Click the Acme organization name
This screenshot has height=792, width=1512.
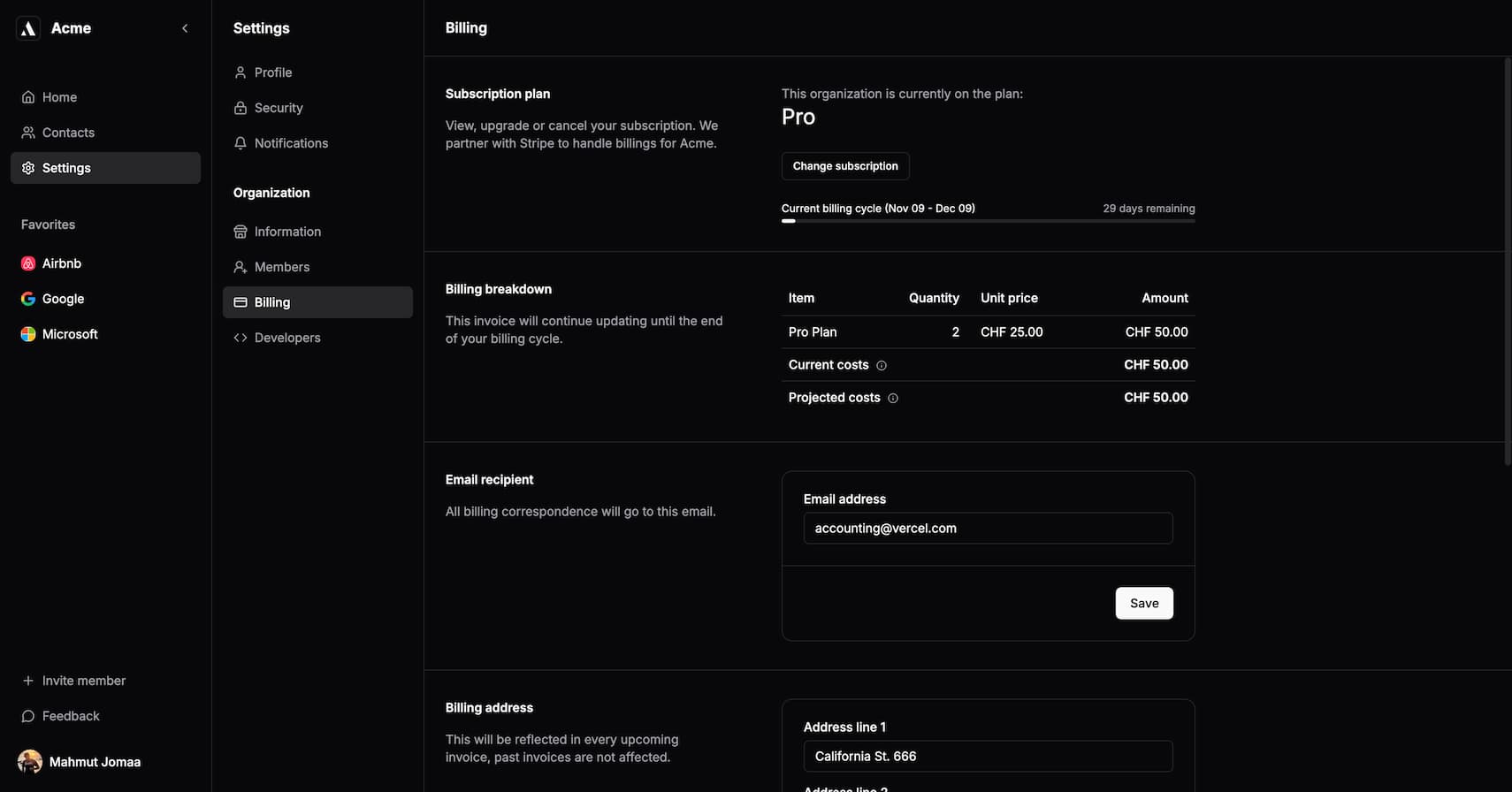(x=71, y=28)
